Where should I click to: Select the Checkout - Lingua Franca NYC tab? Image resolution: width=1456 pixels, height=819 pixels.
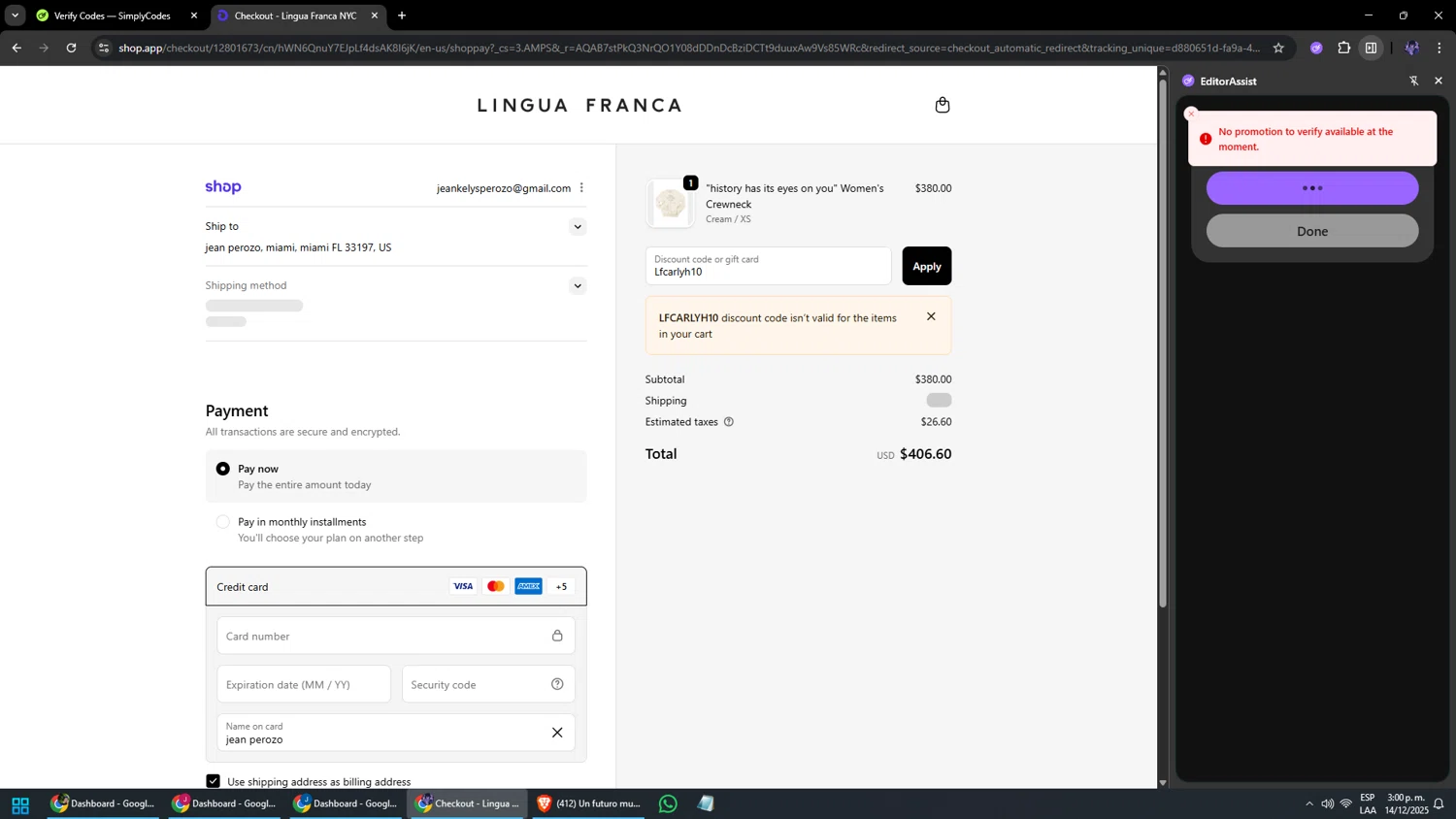(x=295, y=16)
